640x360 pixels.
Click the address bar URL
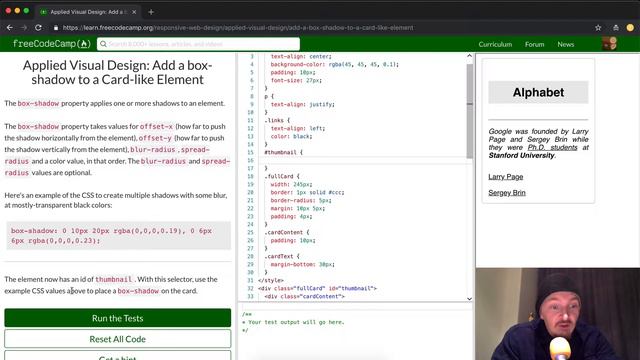pos(238,28)
